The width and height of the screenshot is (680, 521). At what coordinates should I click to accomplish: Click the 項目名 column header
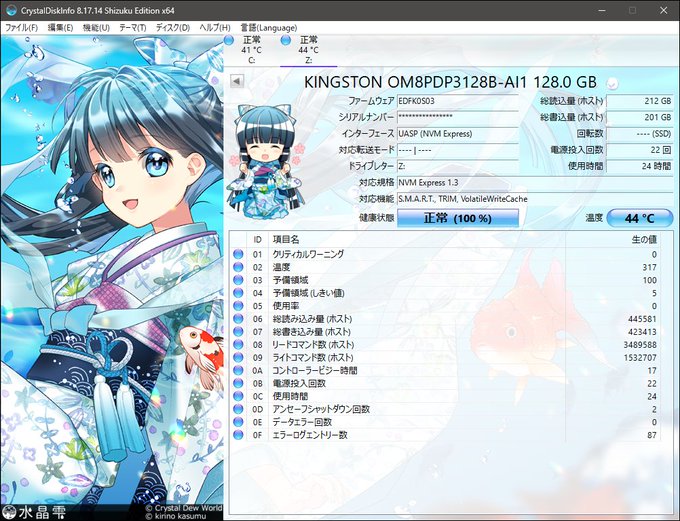tap(286, 239)
